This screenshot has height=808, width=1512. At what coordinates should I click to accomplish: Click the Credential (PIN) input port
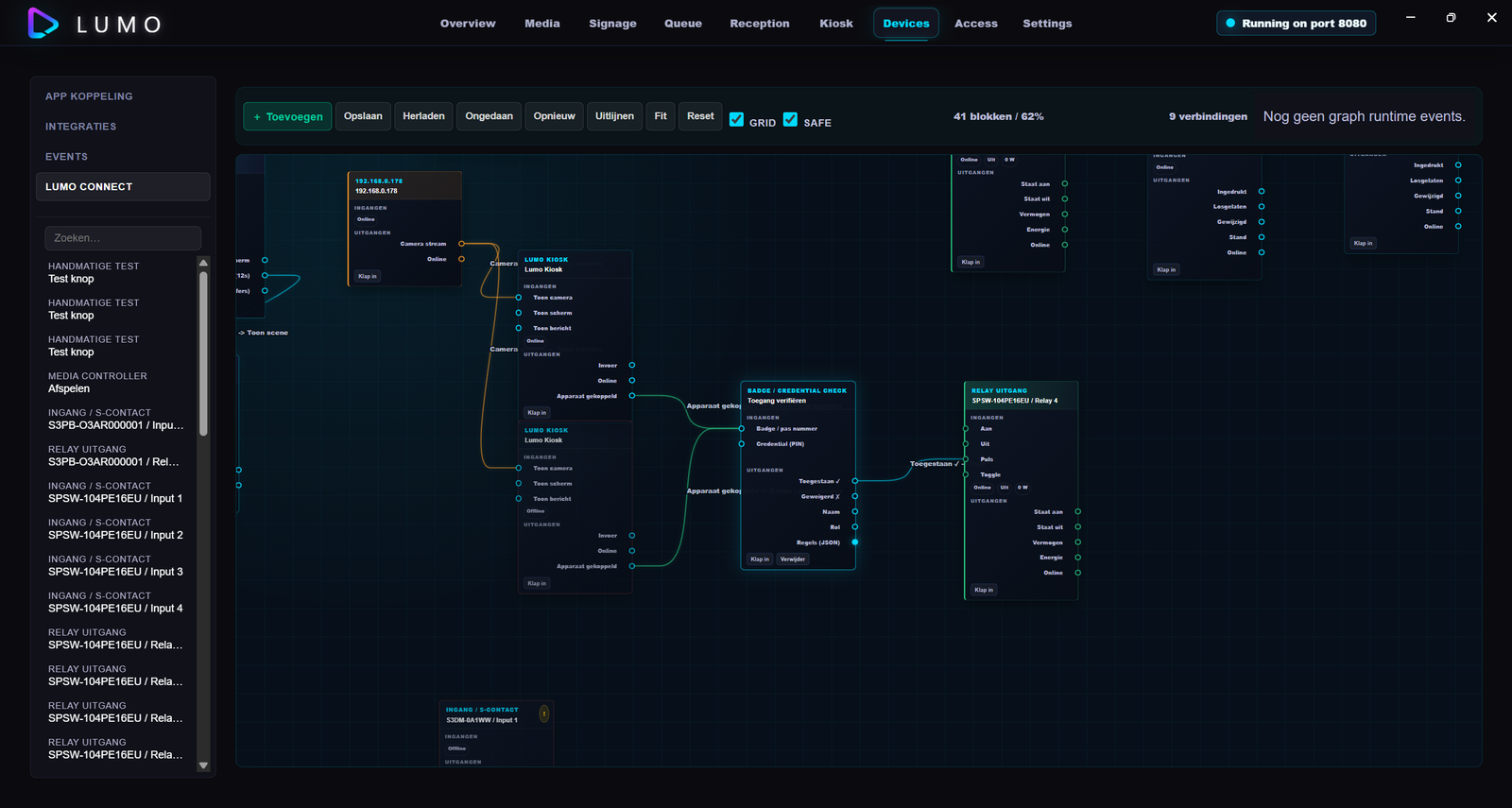tap(742, 444)
